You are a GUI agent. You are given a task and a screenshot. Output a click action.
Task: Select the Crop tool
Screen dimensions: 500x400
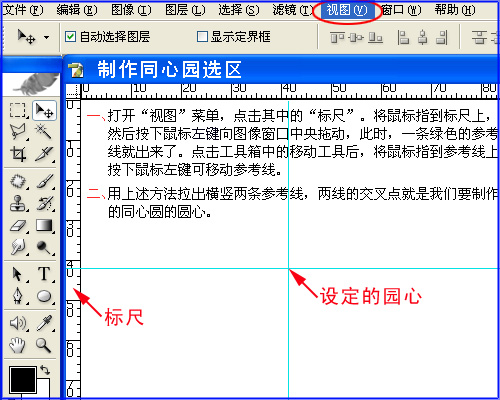(18, 154)
